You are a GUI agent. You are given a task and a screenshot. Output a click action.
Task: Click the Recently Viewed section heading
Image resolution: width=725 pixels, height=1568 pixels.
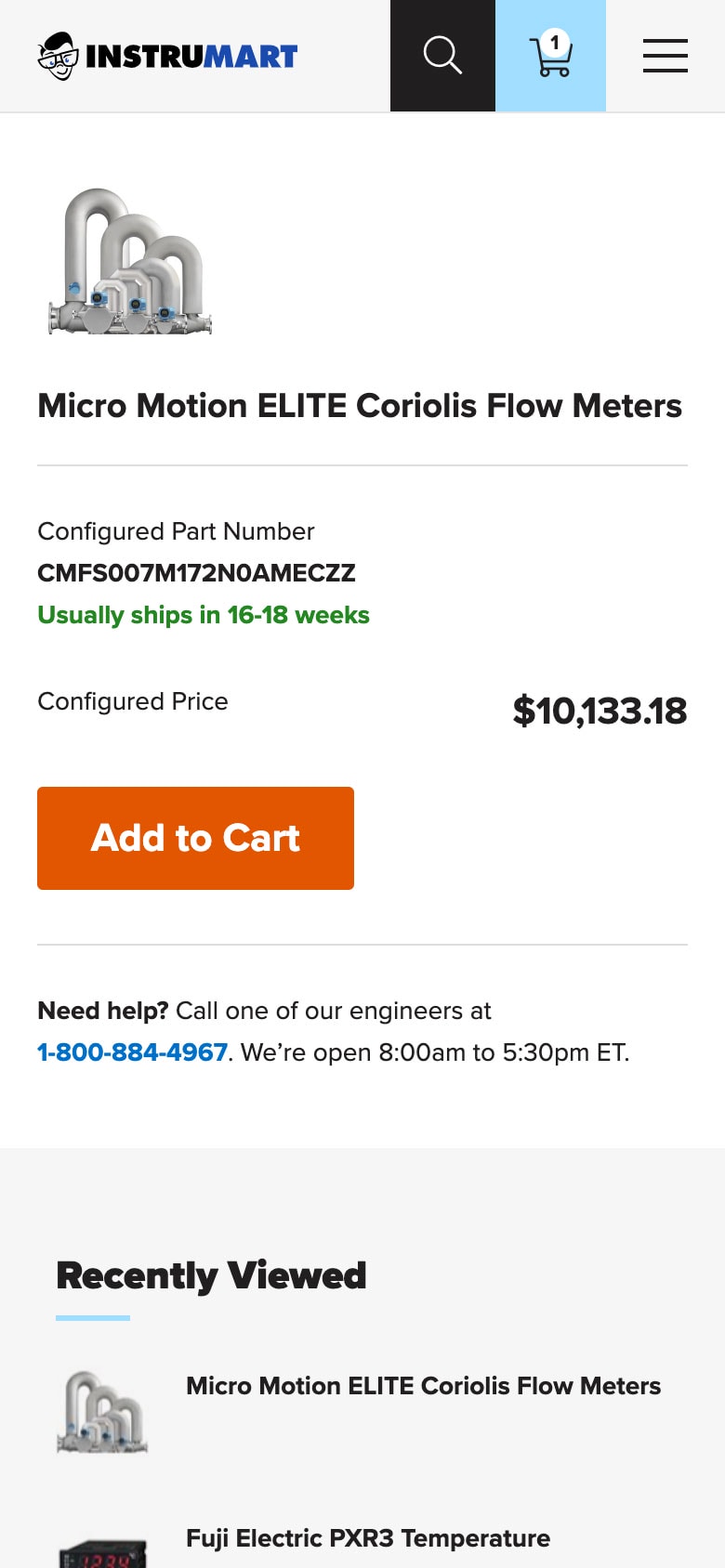[211, 1275]
